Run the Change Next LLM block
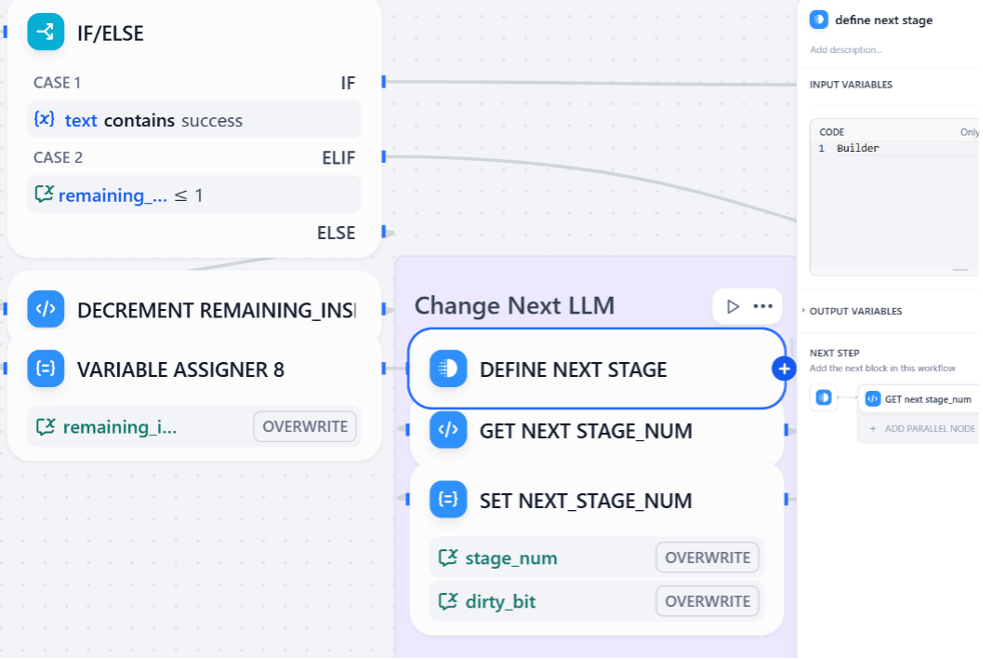983x660 pixels. (733, 306)
